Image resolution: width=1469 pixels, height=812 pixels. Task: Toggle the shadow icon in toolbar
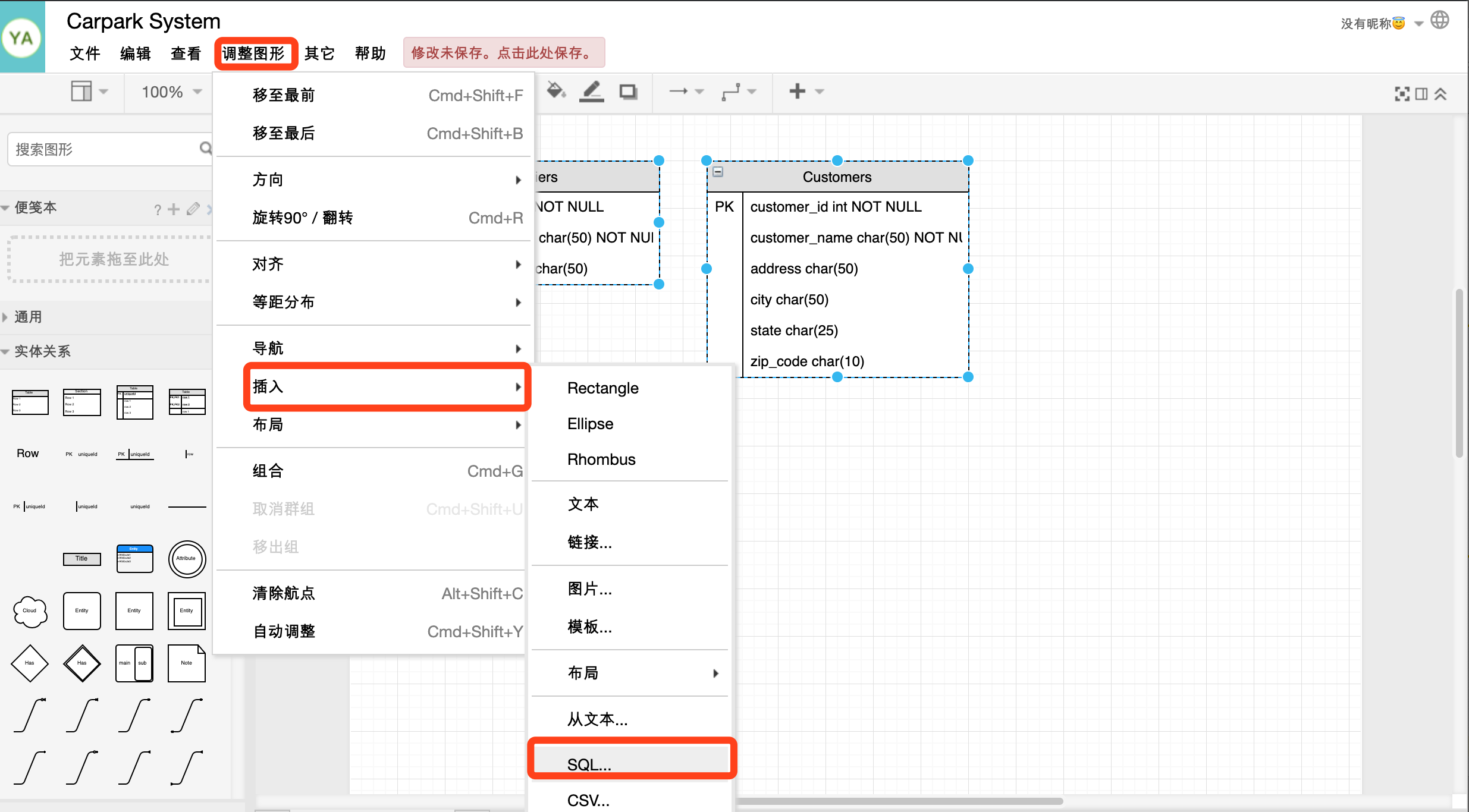click(x=628, y=92)
